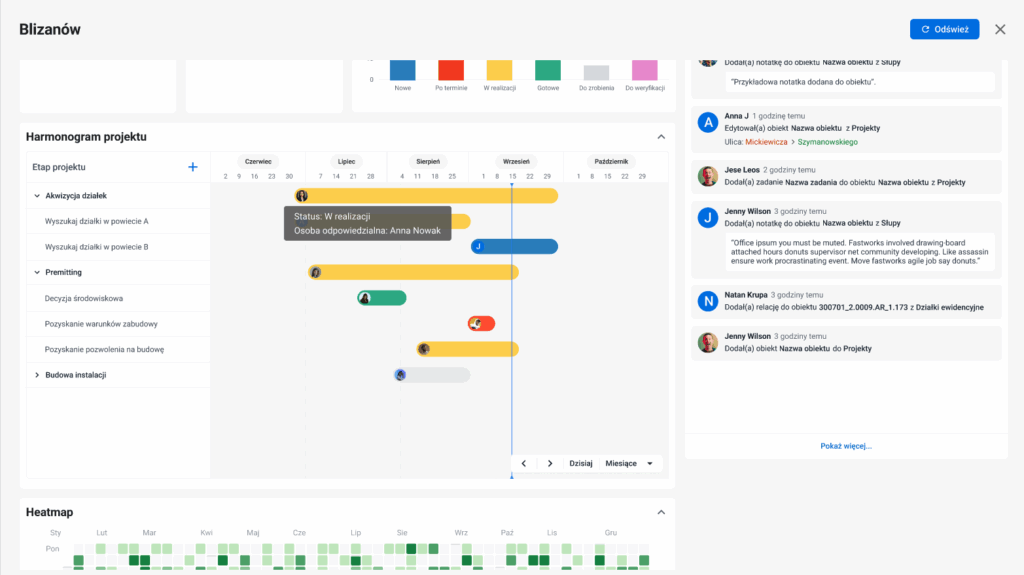Select the Wyszukaj działki w powiecie B row
Image resolution: width=1024 pixels, height=575 pixels.
[97, 247]
